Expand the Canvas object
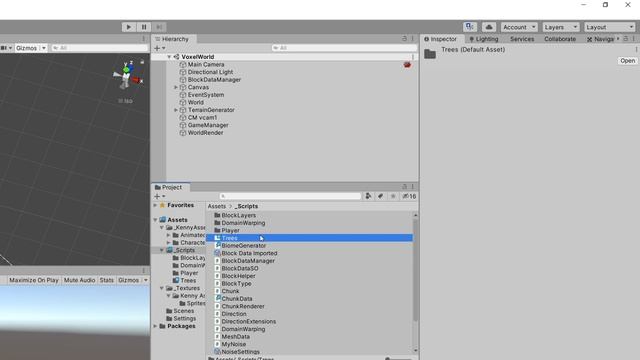This screenshot has height=360, width=640. pyautogui.click(x=176, y=87)
